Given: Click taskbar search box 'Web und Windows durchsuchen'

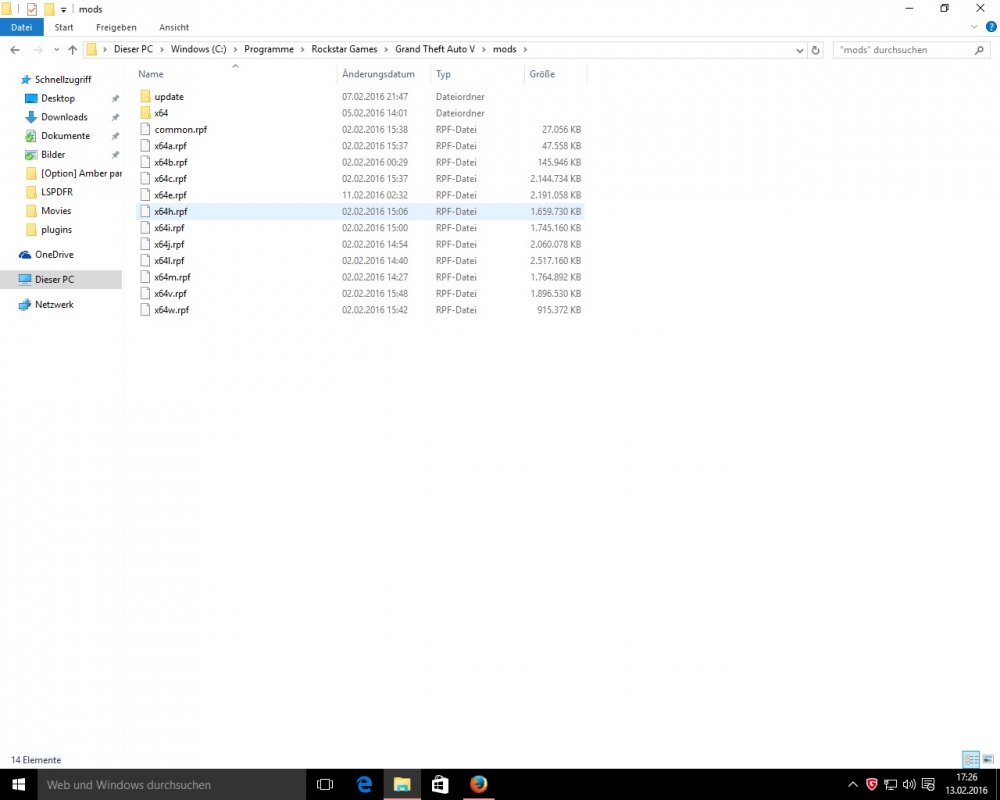Looking at the screenshot, I should pos(172,785).
